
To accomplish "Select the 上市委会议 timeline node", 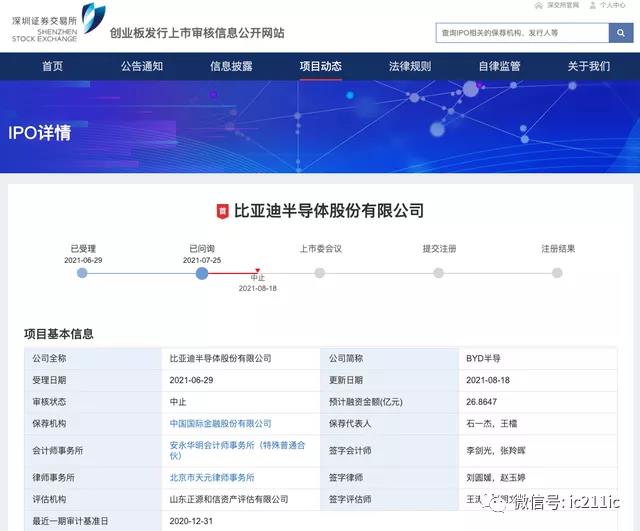I will coord(320,273).
